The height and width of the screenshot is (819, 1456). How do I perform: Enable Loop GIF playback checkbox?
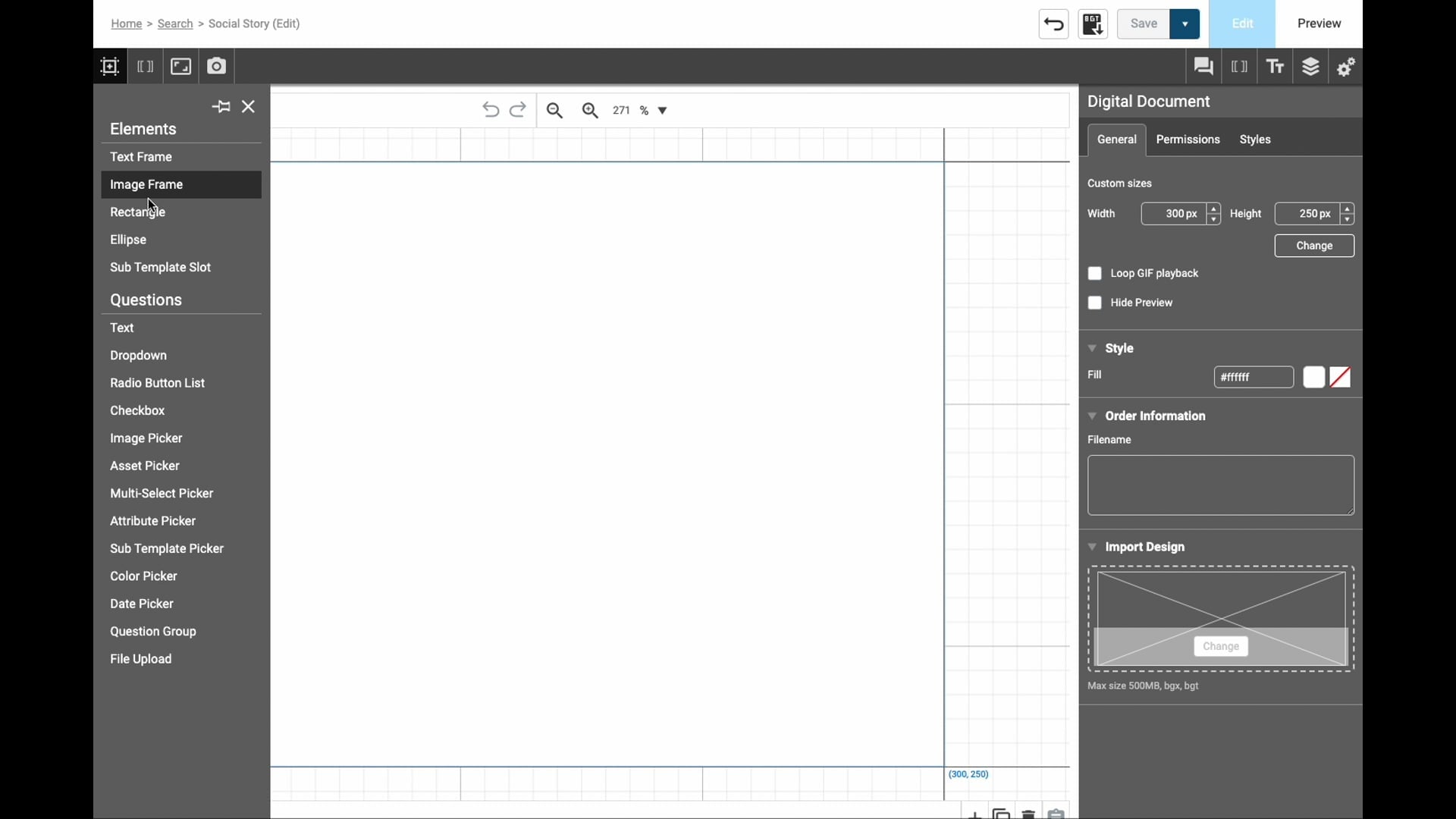point(1095,274)
